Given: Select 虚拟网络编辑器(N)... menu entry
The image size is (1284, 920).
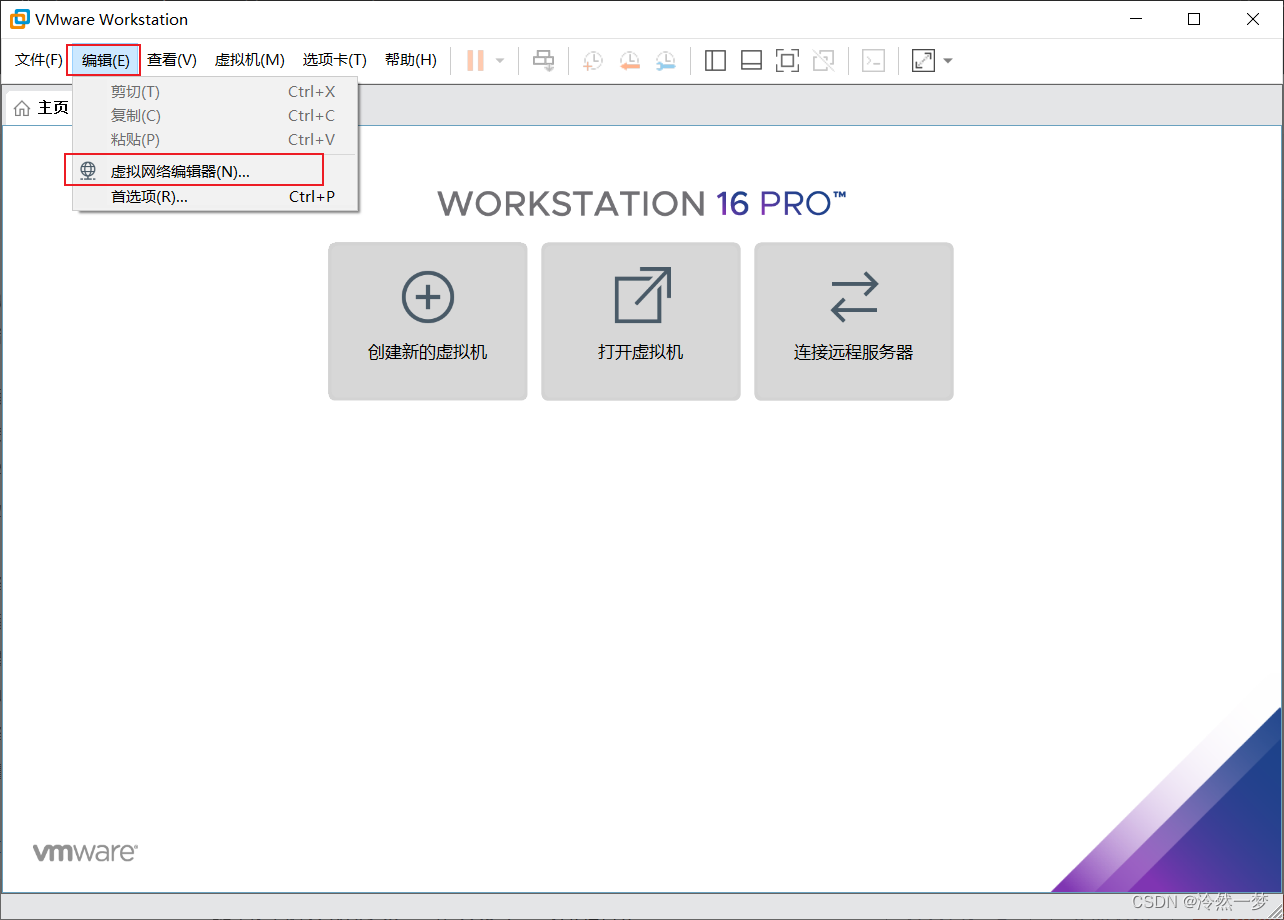Looking at the screenshot, I should coord(215,171).
